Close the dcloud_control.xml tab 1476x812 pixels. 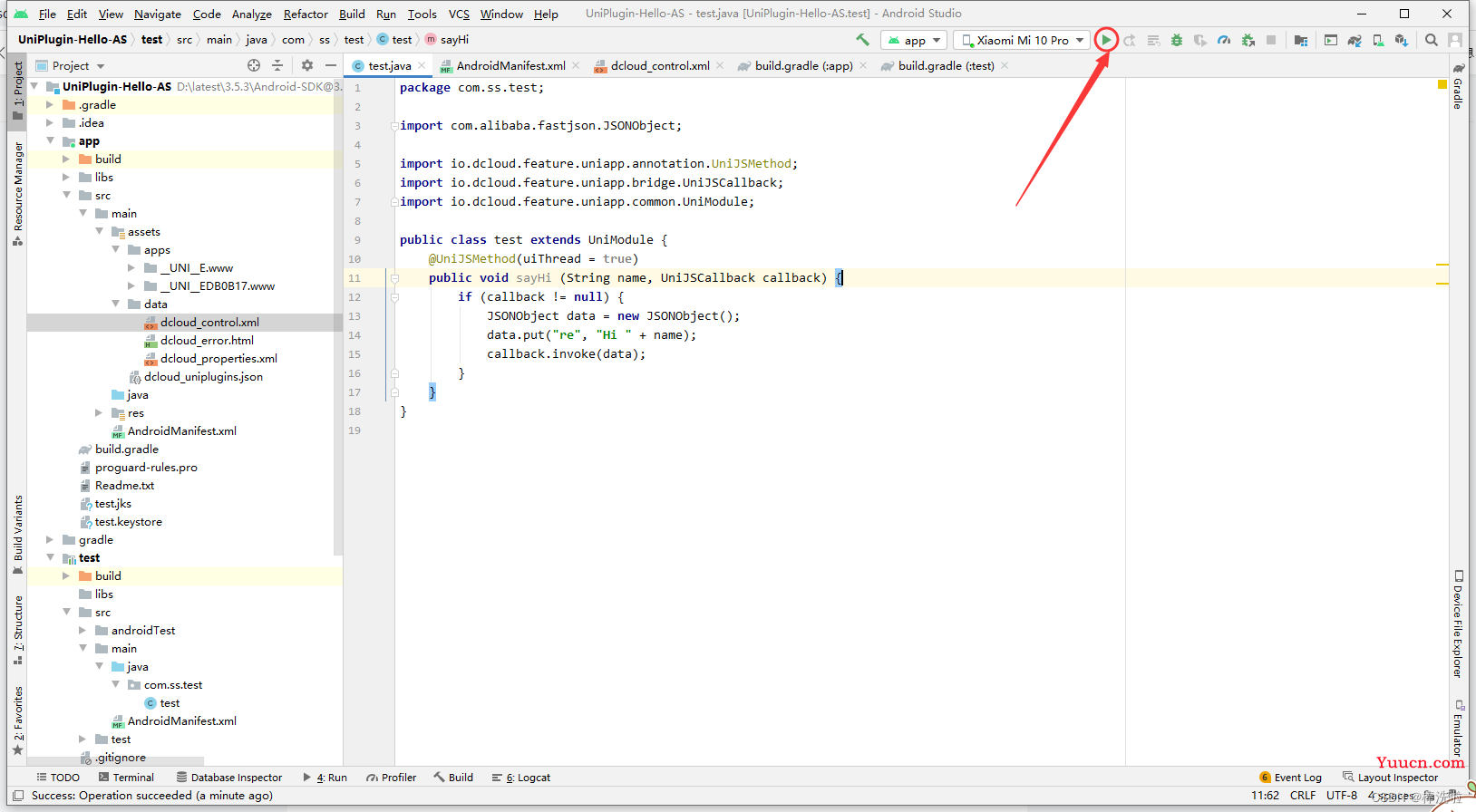tap(720, 65)
